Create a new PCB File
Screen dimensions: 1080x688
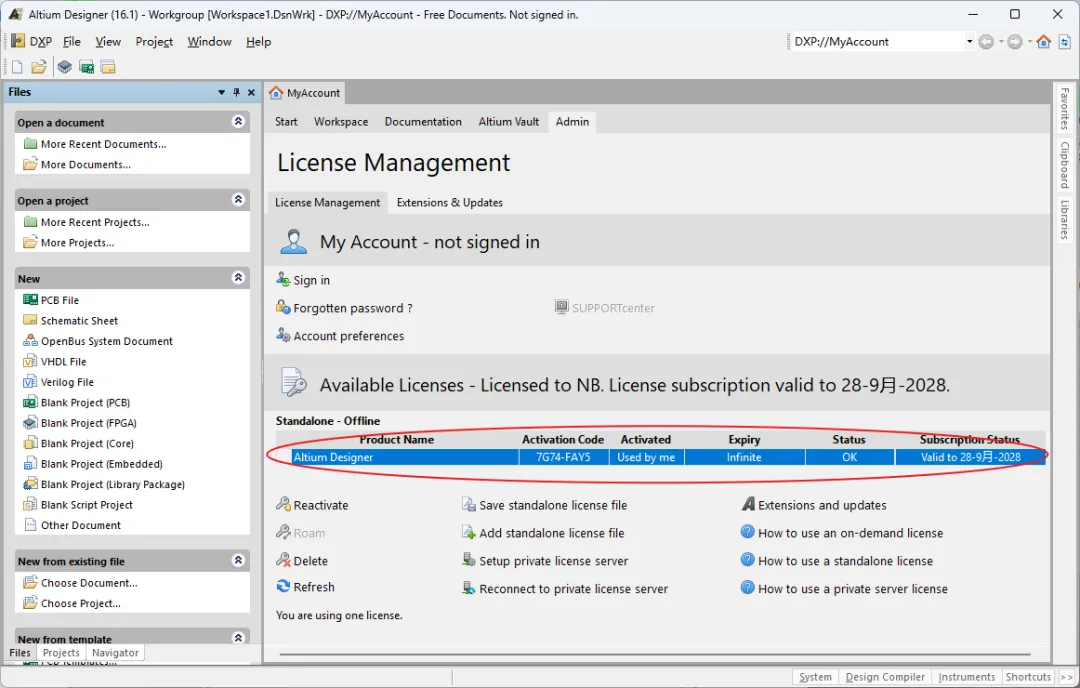click(x=60, y=300)
